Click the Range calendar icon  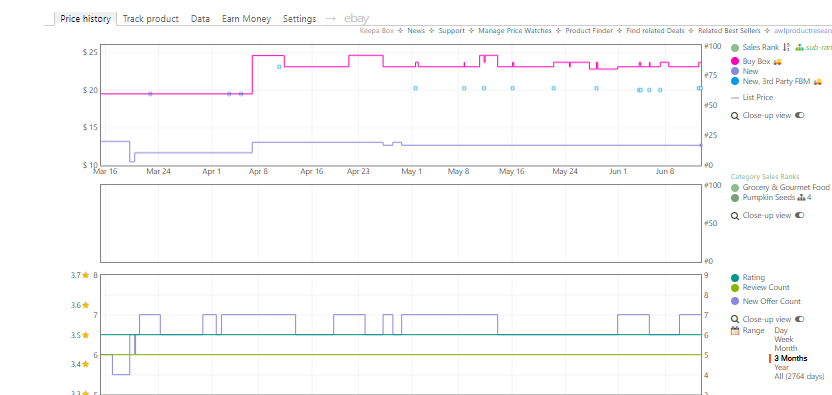[735, 331]
